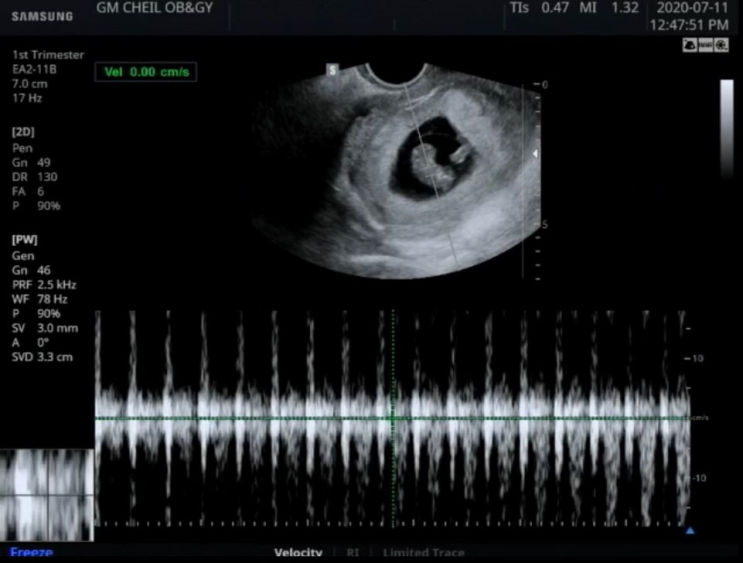Click the 1st Trimester preset label
This screenshot has width=743, height=563.
48,55
